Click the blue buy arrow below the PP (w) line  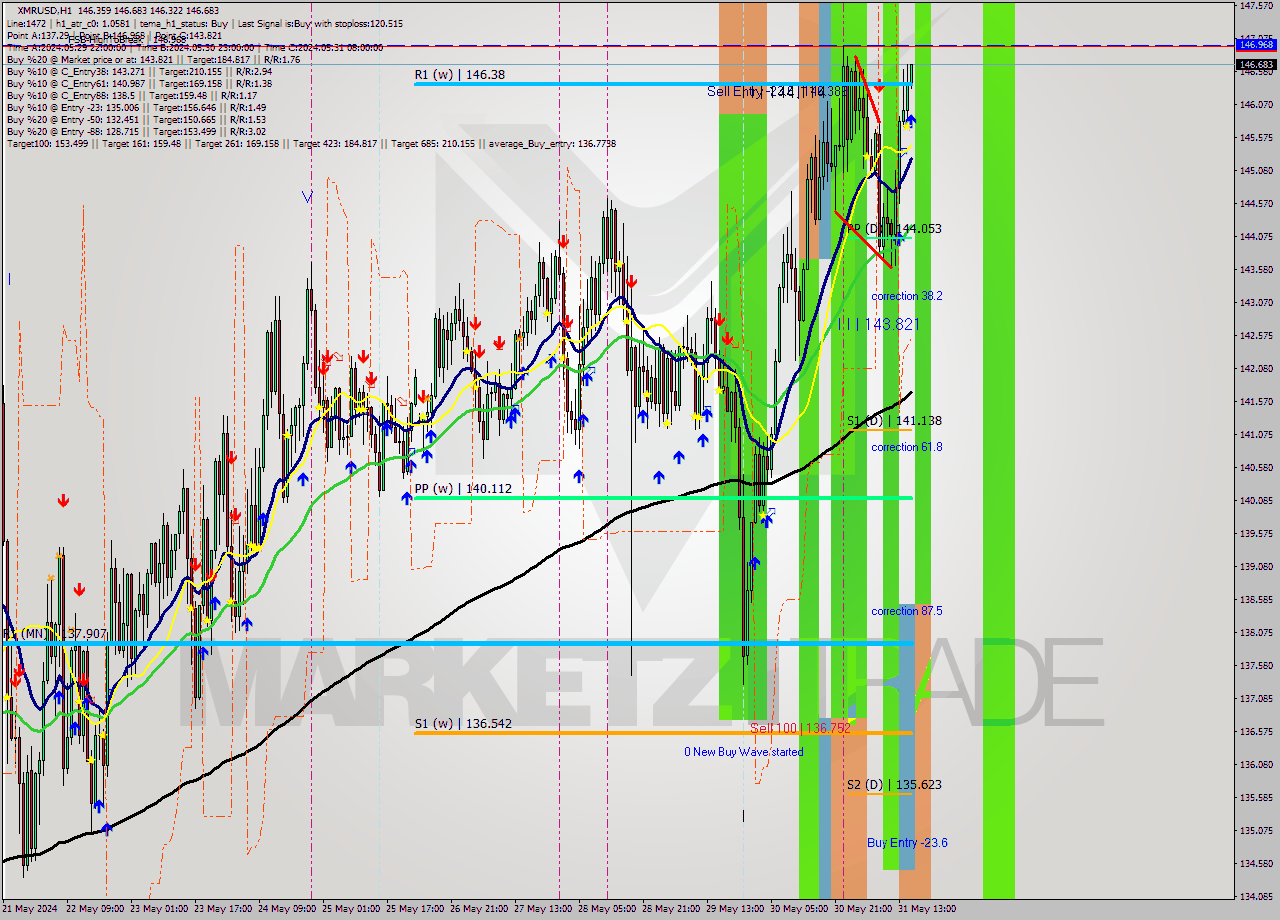pyautogui.click(x=755, y=562)
